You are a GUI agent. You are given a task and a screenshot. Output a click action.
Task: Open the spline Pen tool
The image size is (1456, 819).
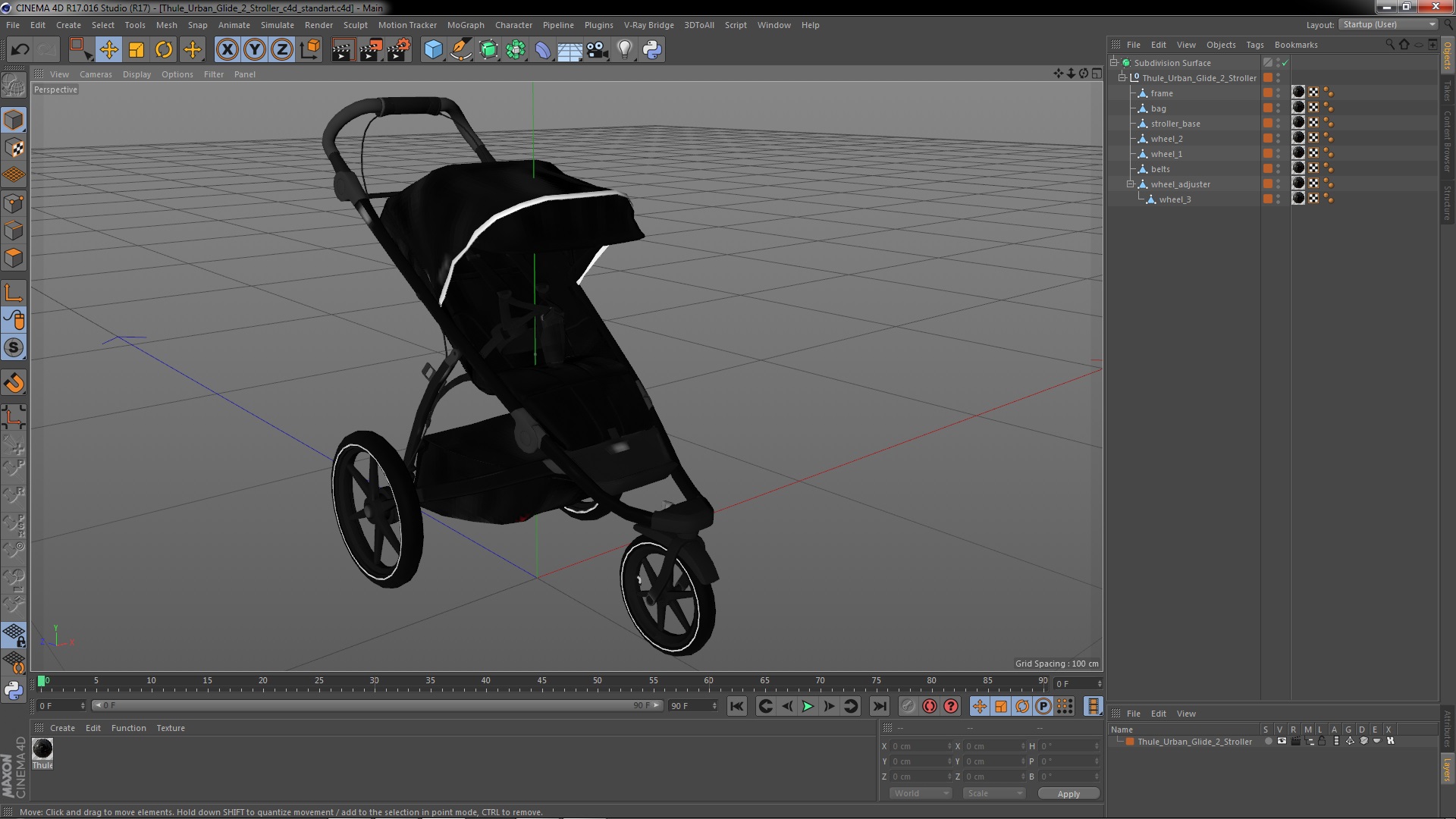461,50
